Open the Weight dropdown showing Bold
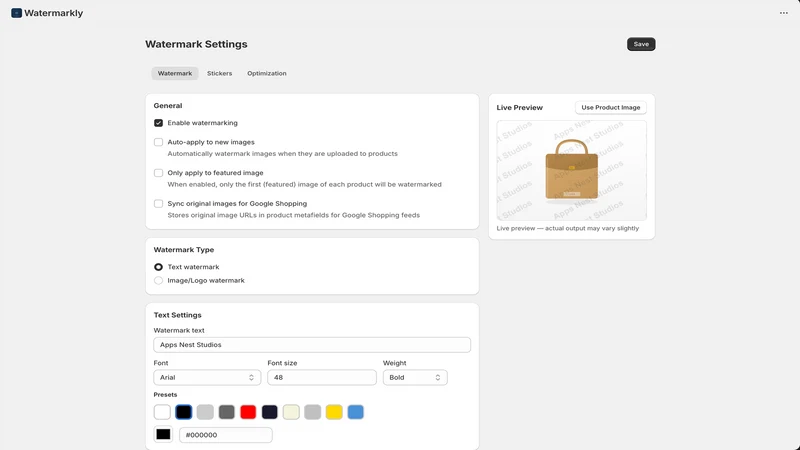The image size is (800, 450). point(415,378)
